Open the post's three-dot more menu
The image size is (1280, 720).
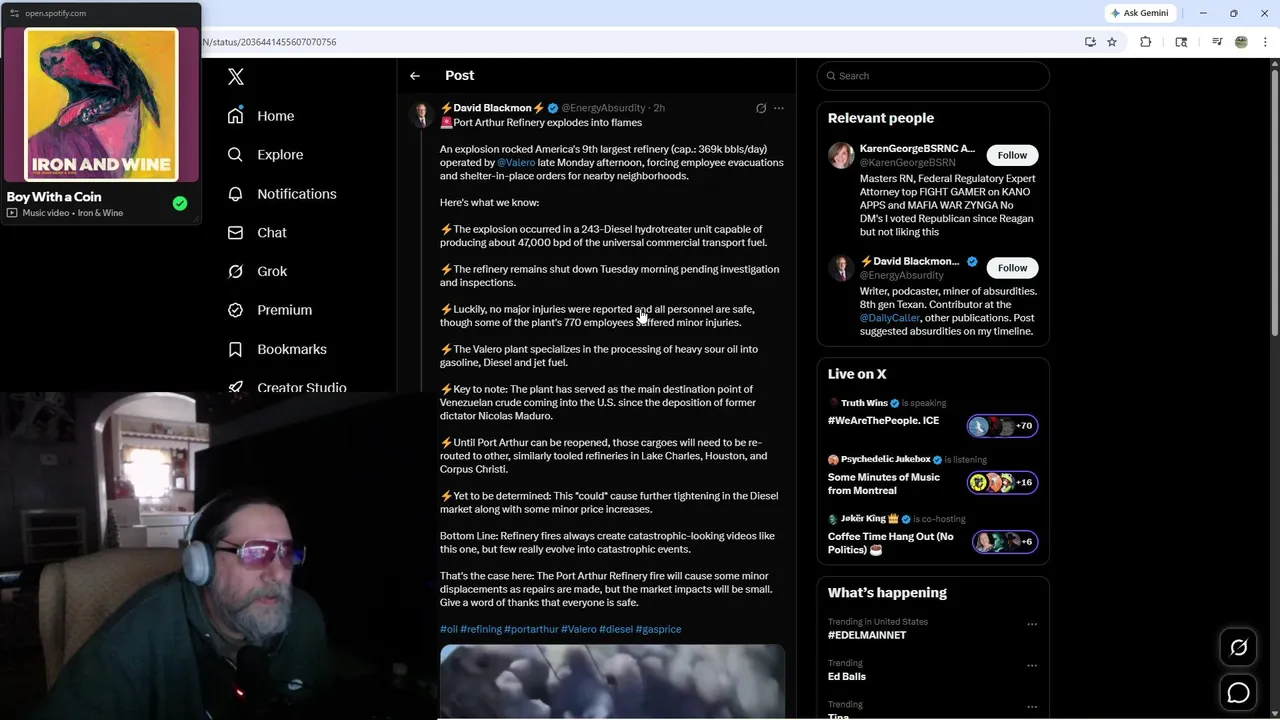(x=779, y=108)
